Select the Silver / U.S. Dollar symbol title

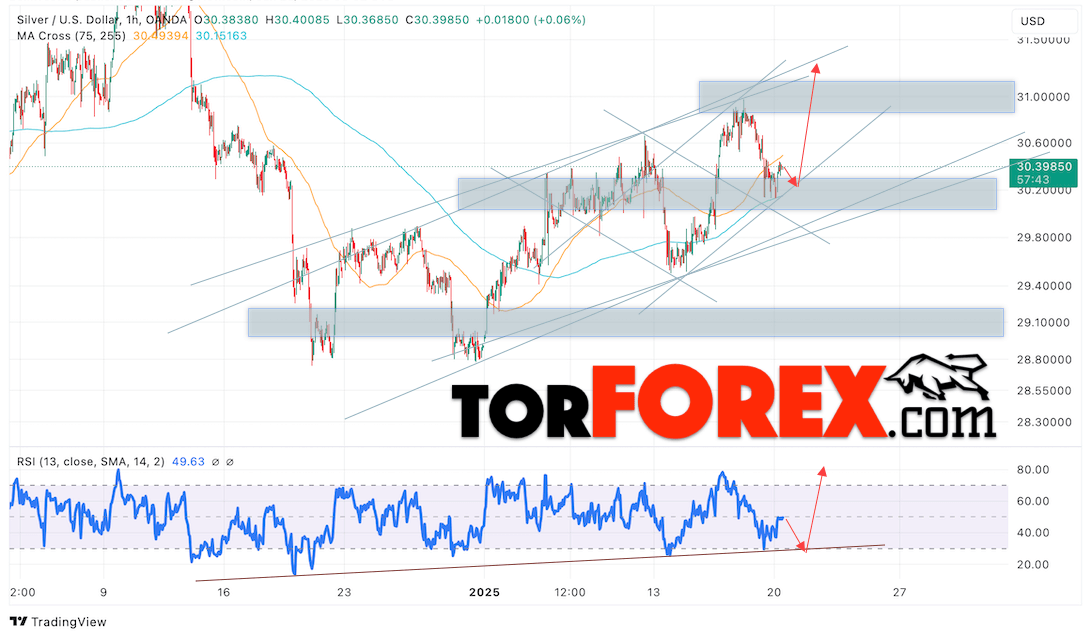coord(67,20)
